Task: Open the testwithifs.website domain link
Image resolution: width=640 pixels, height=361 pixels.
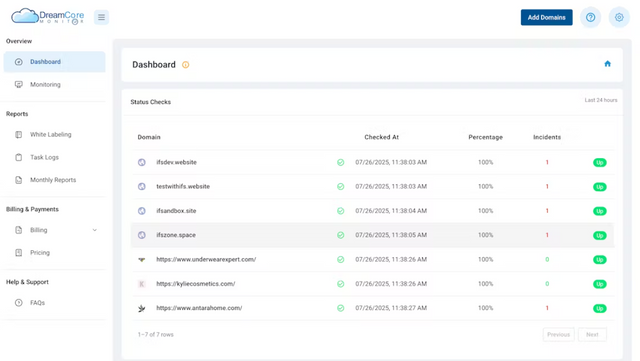Action: pyautogui.click(x=183, y=186)
